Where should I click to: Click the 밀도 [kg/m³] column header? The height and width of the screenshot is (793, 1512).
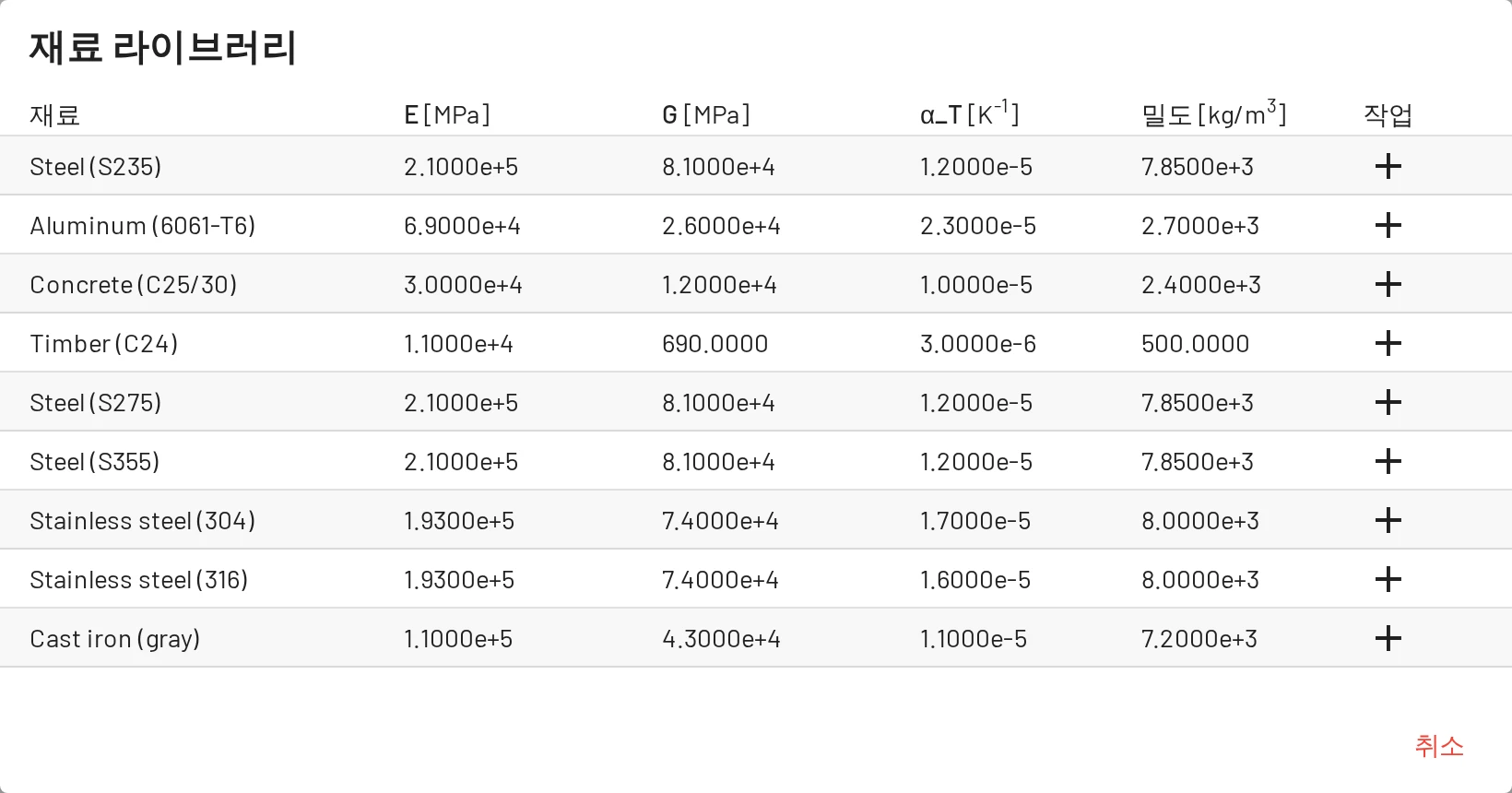click(1214, 113)
